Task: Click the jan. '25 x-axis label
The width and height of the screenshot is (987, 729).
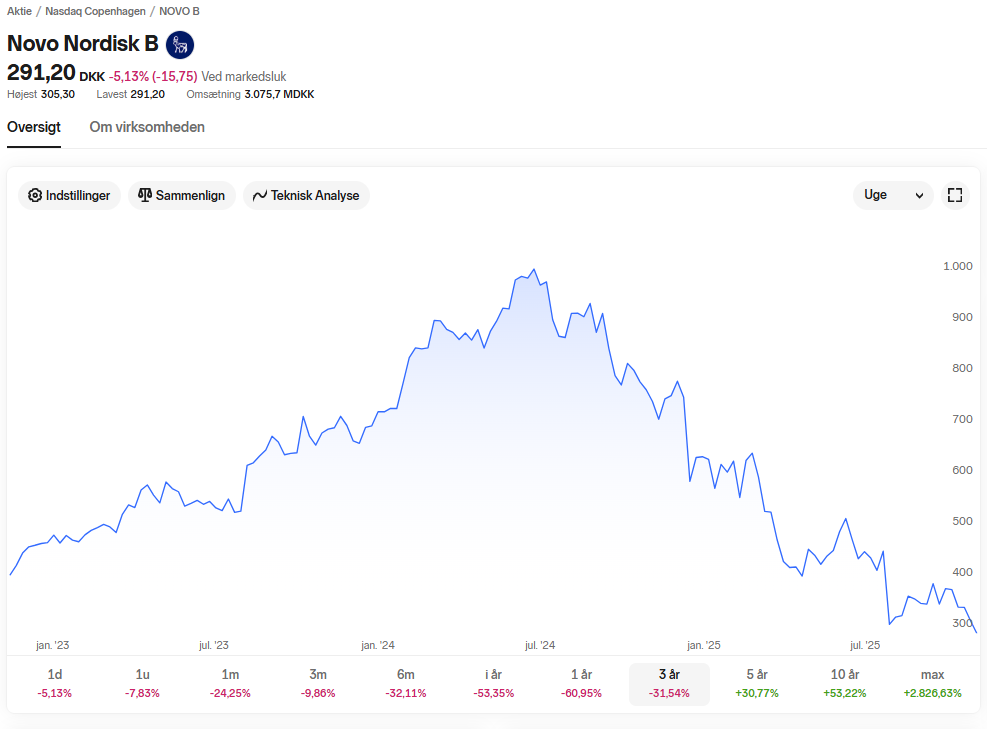Action: (704, 645)
